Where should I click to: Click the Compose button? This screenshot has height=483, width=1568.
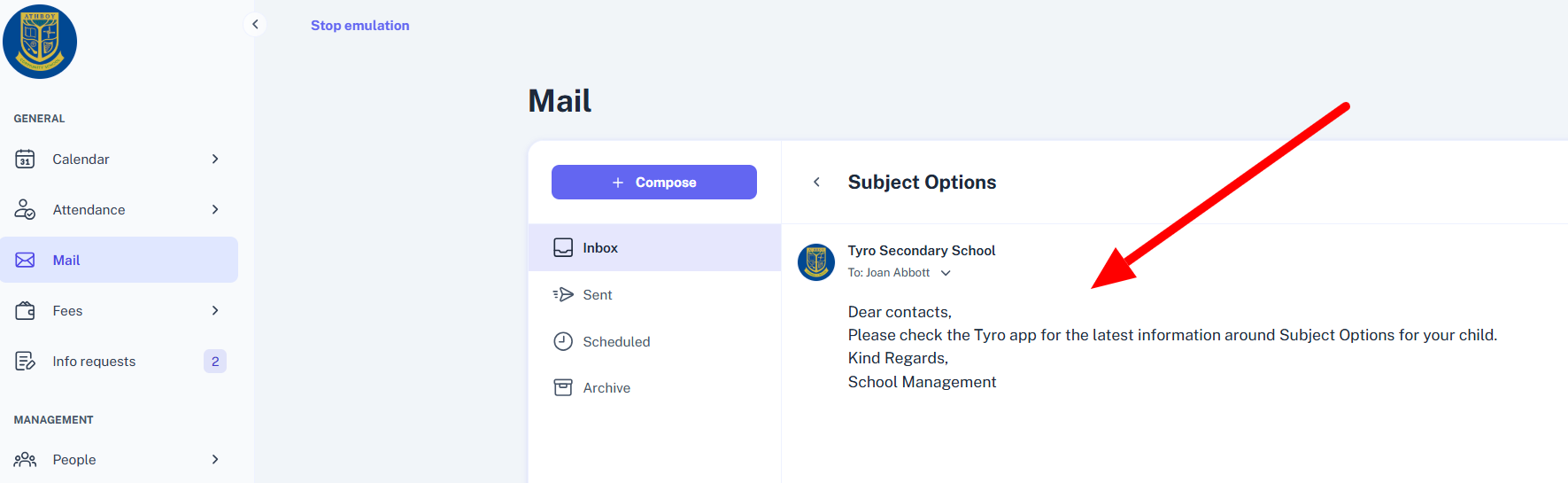pyautogui.click(x=654, y=182)
